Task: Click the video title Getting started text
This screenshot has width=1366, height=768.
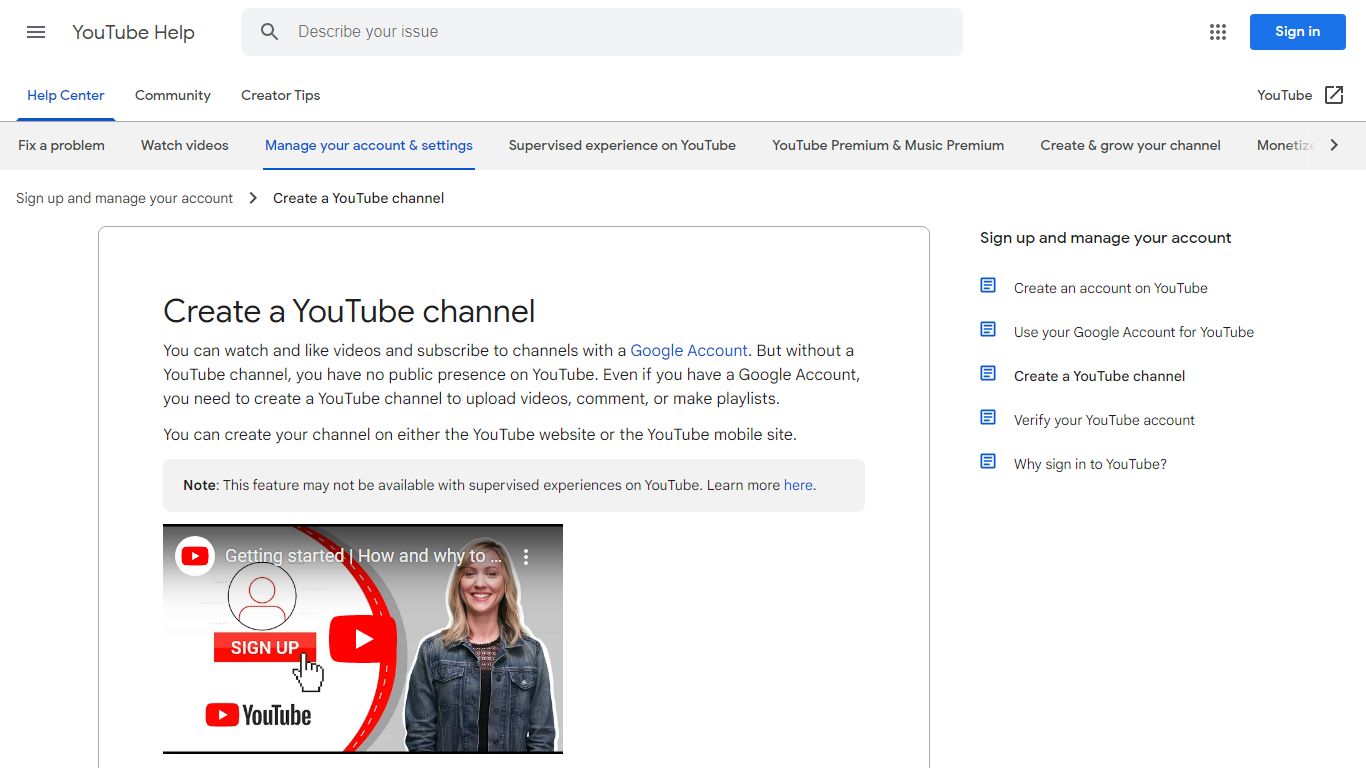Action: coord(364,556)
